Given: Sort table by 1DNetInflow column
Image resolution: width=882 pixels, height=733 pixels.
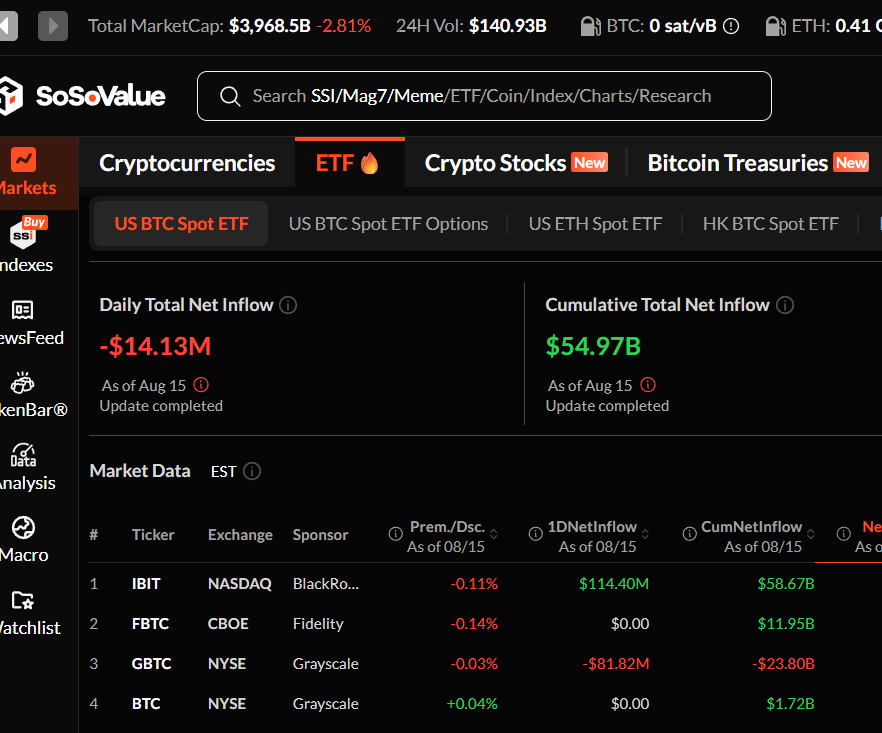Looking at the screenshot, I should point(645,534).
